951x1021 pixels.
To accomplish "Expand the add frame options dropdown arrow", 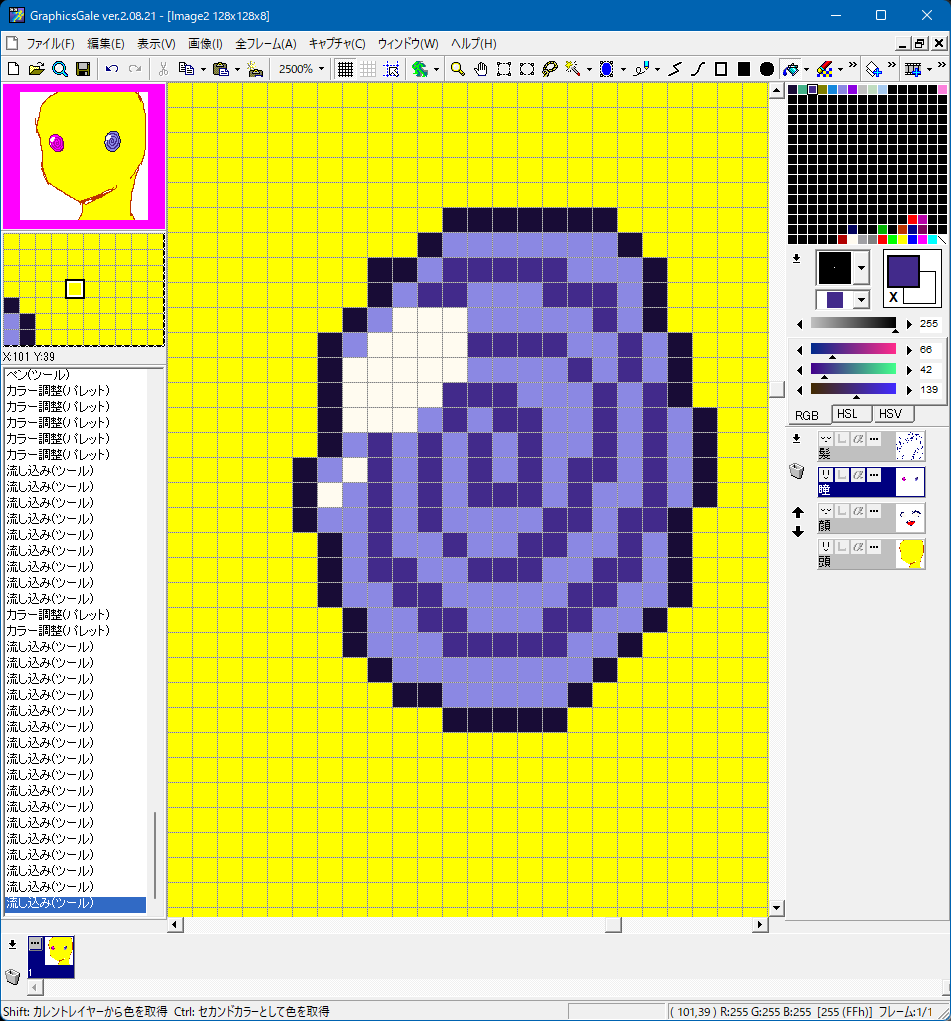I will click(x=930, y=69).
